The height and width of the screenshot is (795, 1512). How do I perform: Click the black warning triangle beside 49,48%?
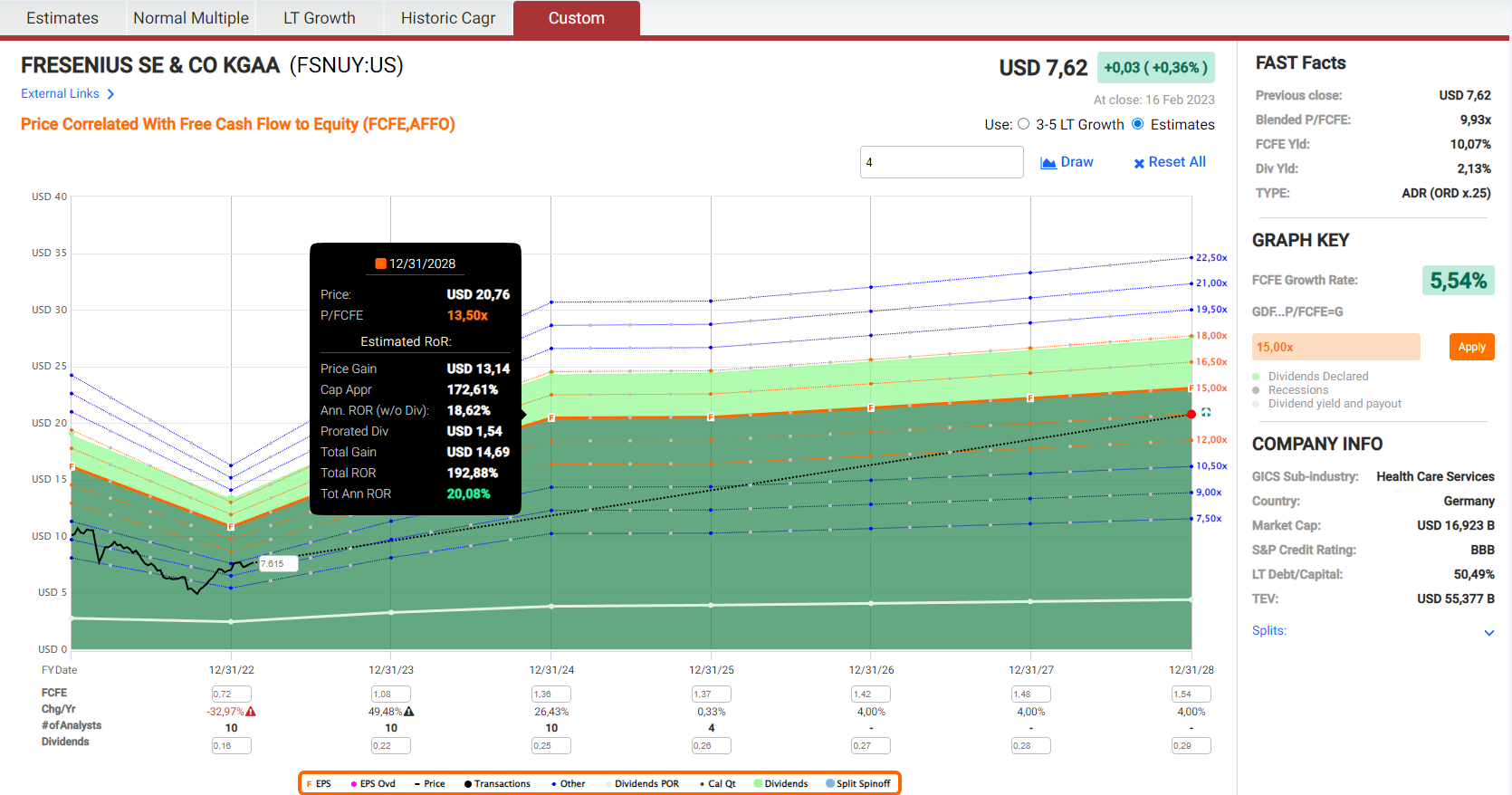[409, 712]
